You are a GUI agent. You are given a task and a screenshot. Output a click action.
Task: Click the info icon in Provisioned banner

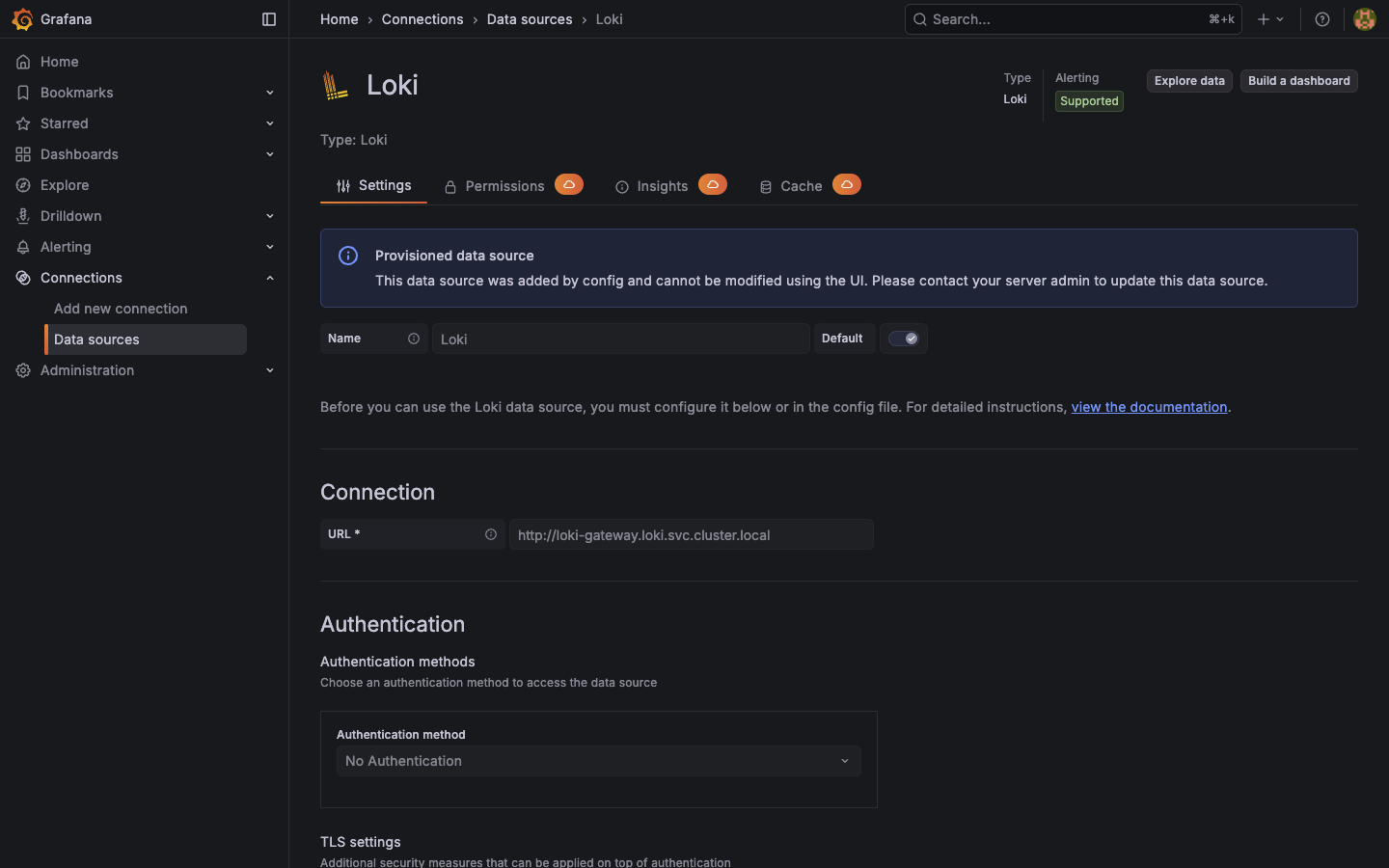point(348,256)
